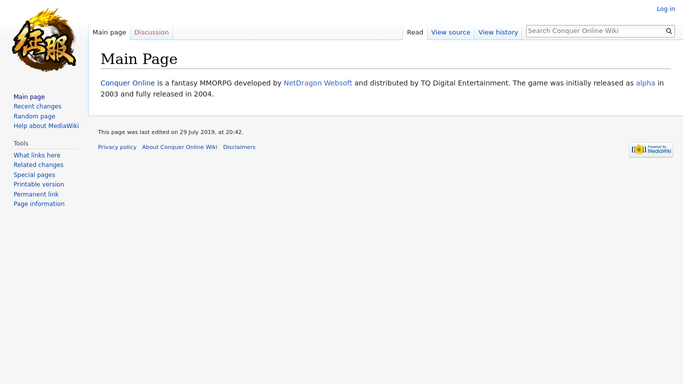Select the Read tab
Screen dimensions: 683x384
point(415,32)
